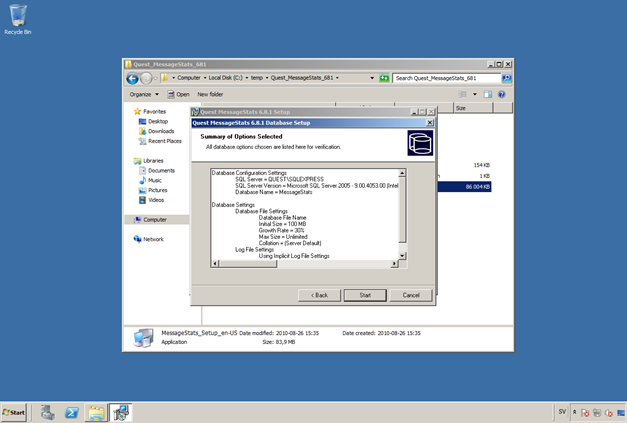Click the Search Quest_MessageStats_681 field
This screenshot has height=423, width=627.
(447, 78)
